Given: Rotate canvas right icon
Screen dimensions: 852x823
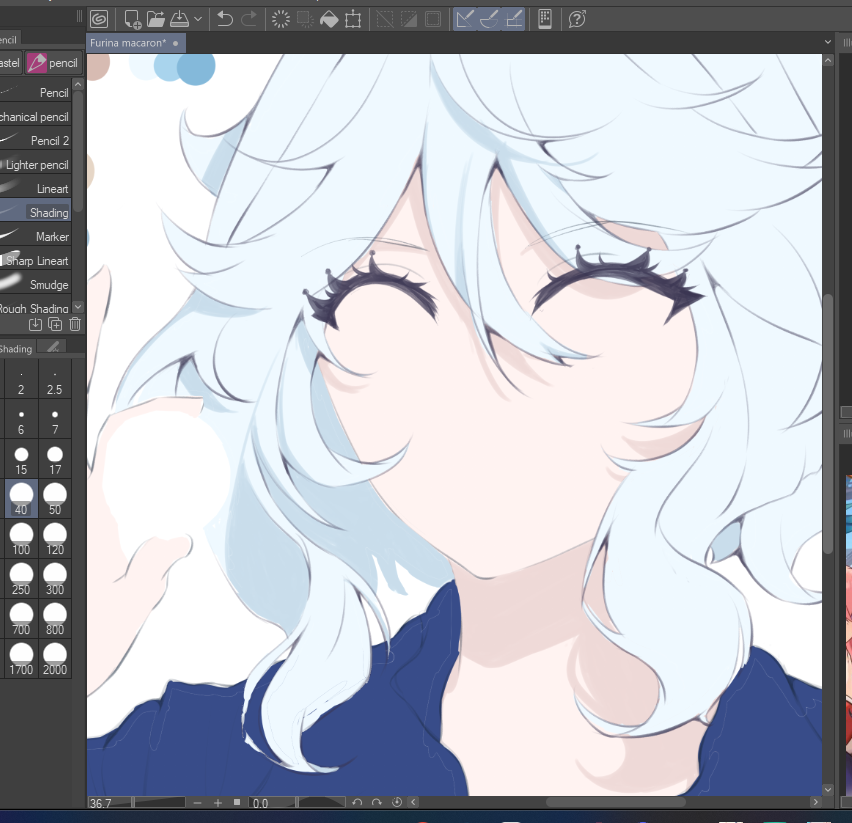Looking at the screenshot, I should [377, 802].
